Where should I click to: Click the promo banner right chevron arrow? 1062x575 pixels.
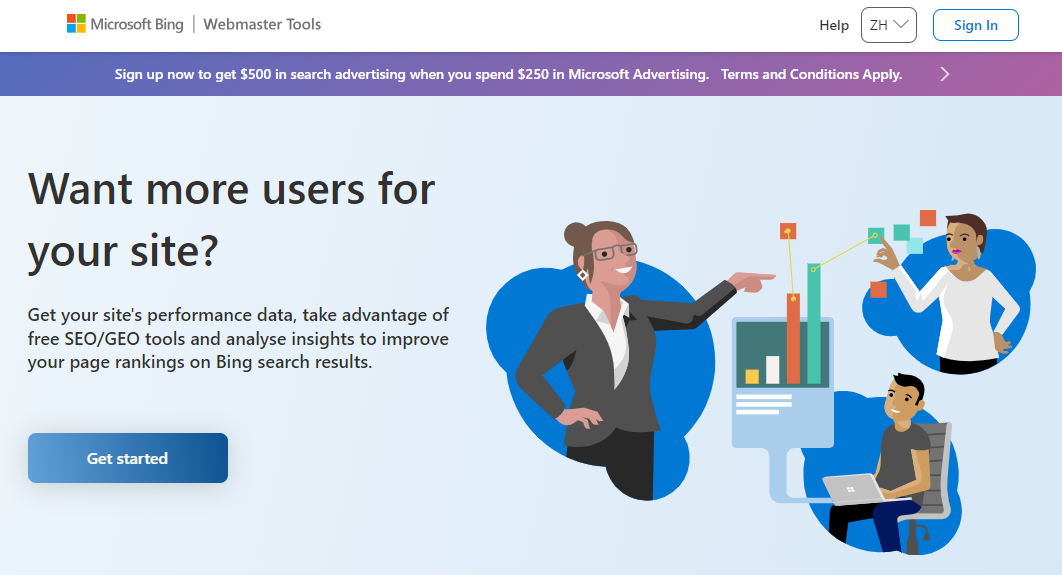pyautogui.click(x=945, y=74)
